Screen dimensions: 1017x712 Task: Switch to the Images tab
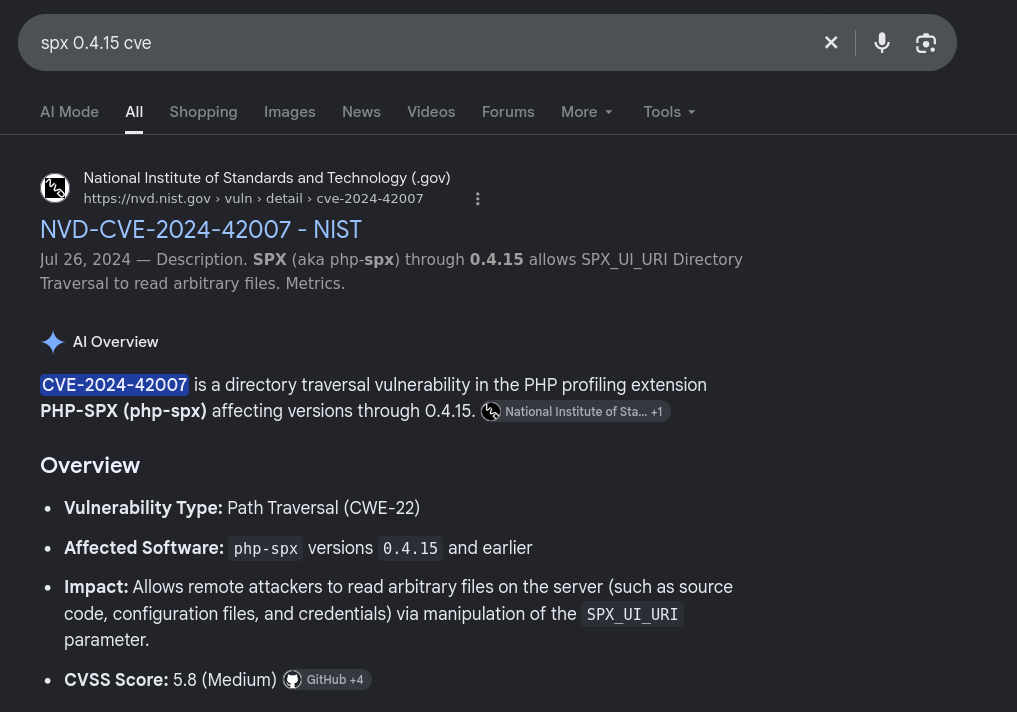290,112
